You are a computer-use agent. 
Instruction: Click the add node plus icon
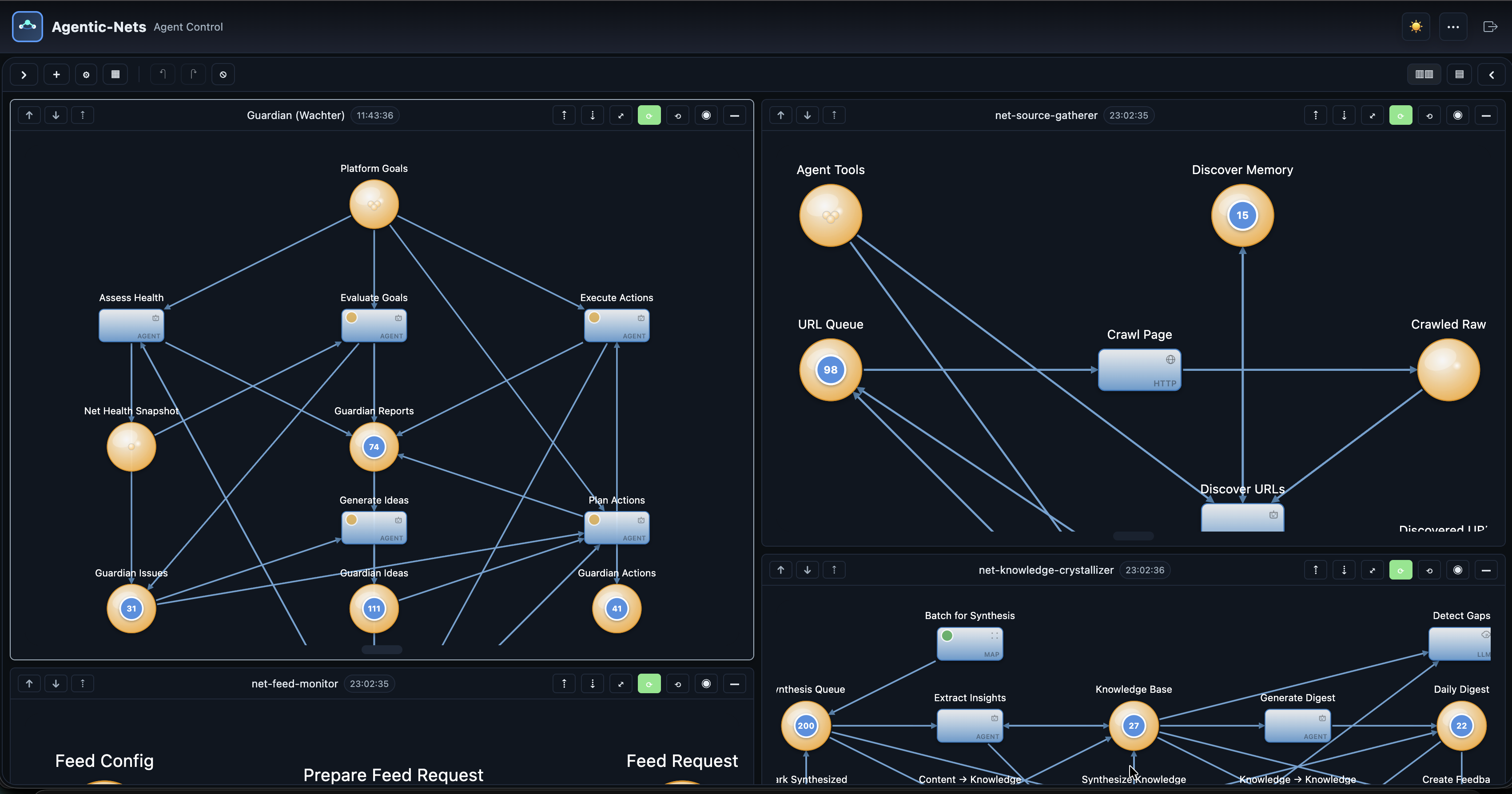coord(56,74)
